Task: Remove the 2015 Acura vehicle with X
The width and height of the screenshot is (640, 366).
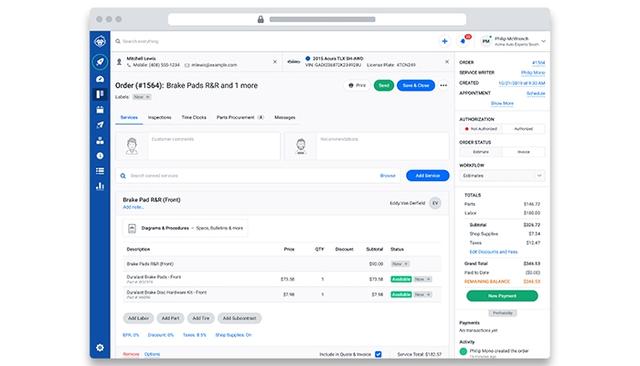Action: (x=447, y=62)
